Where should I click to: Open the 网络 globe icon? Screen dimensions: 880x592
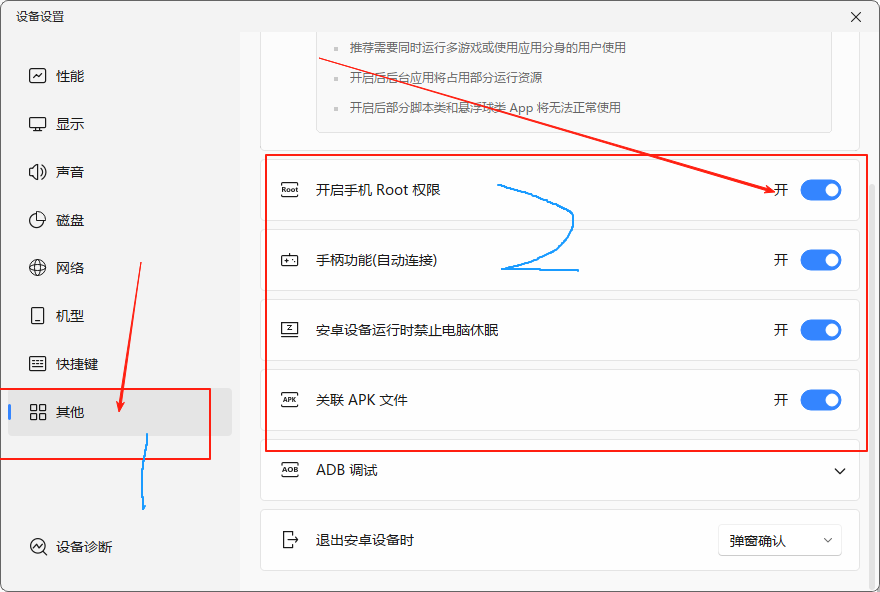tap(38, 268)
